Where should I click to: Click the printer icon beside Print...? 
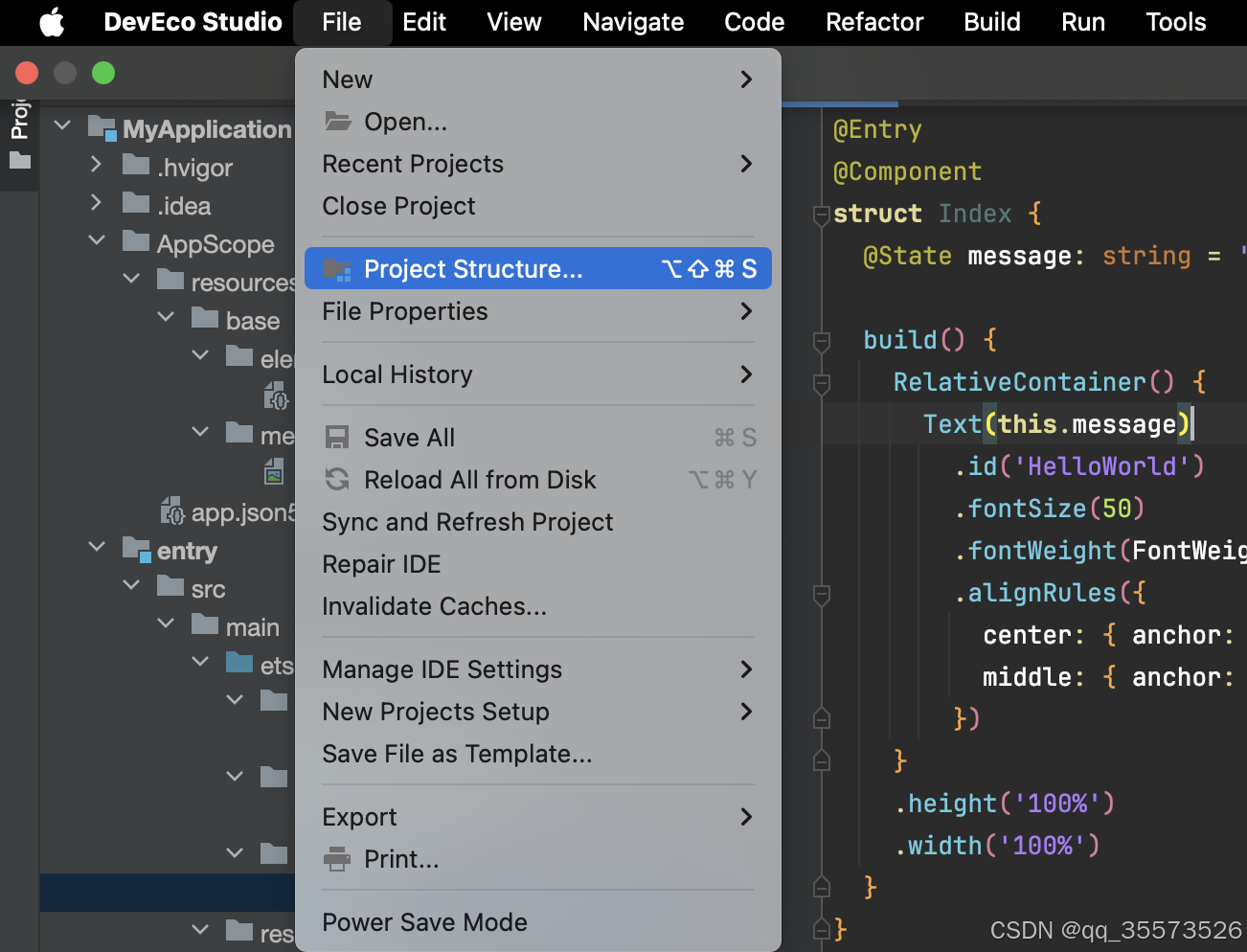click(337, 859)
